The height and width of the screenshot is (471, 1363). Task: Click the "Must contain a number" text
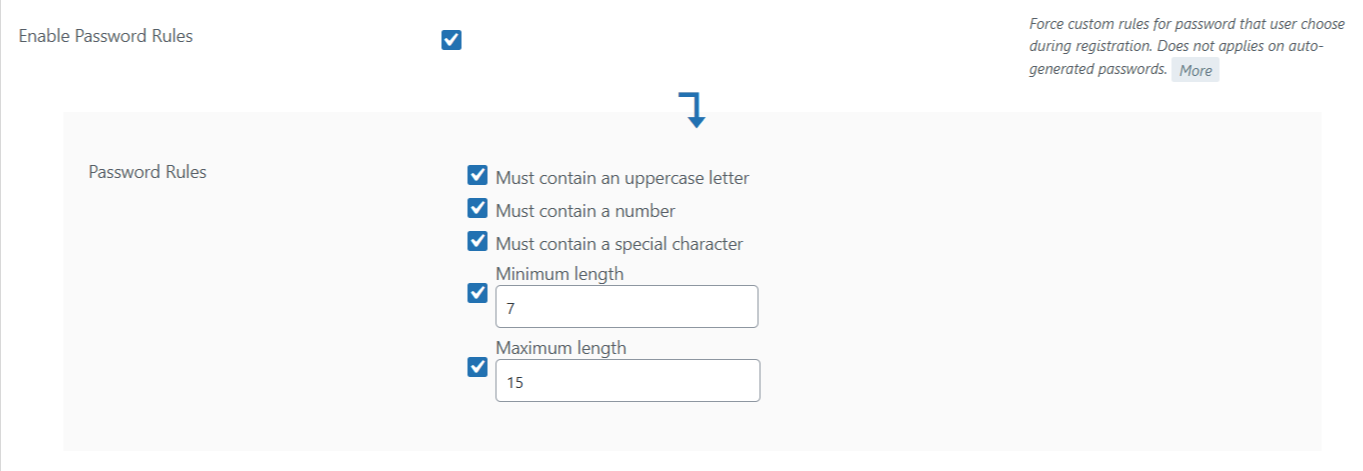585,211
